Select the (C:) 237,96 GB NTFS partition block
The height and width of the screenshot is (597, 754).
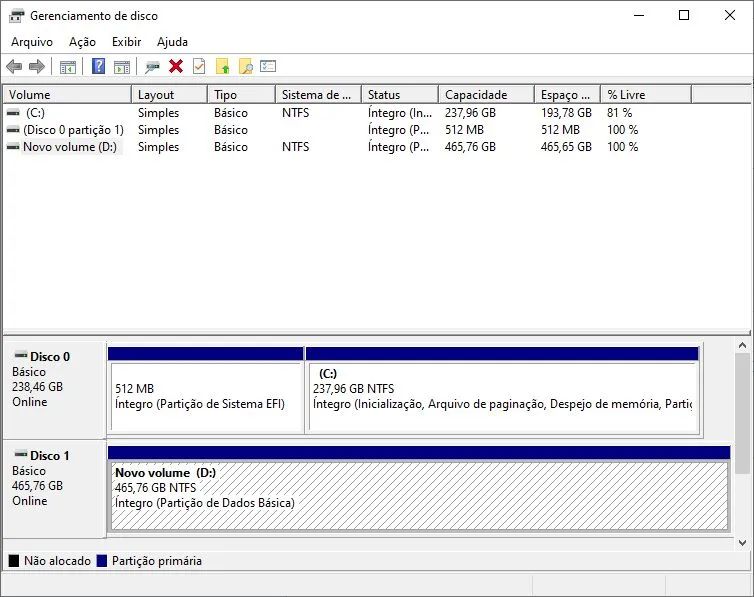coord(503,391)
